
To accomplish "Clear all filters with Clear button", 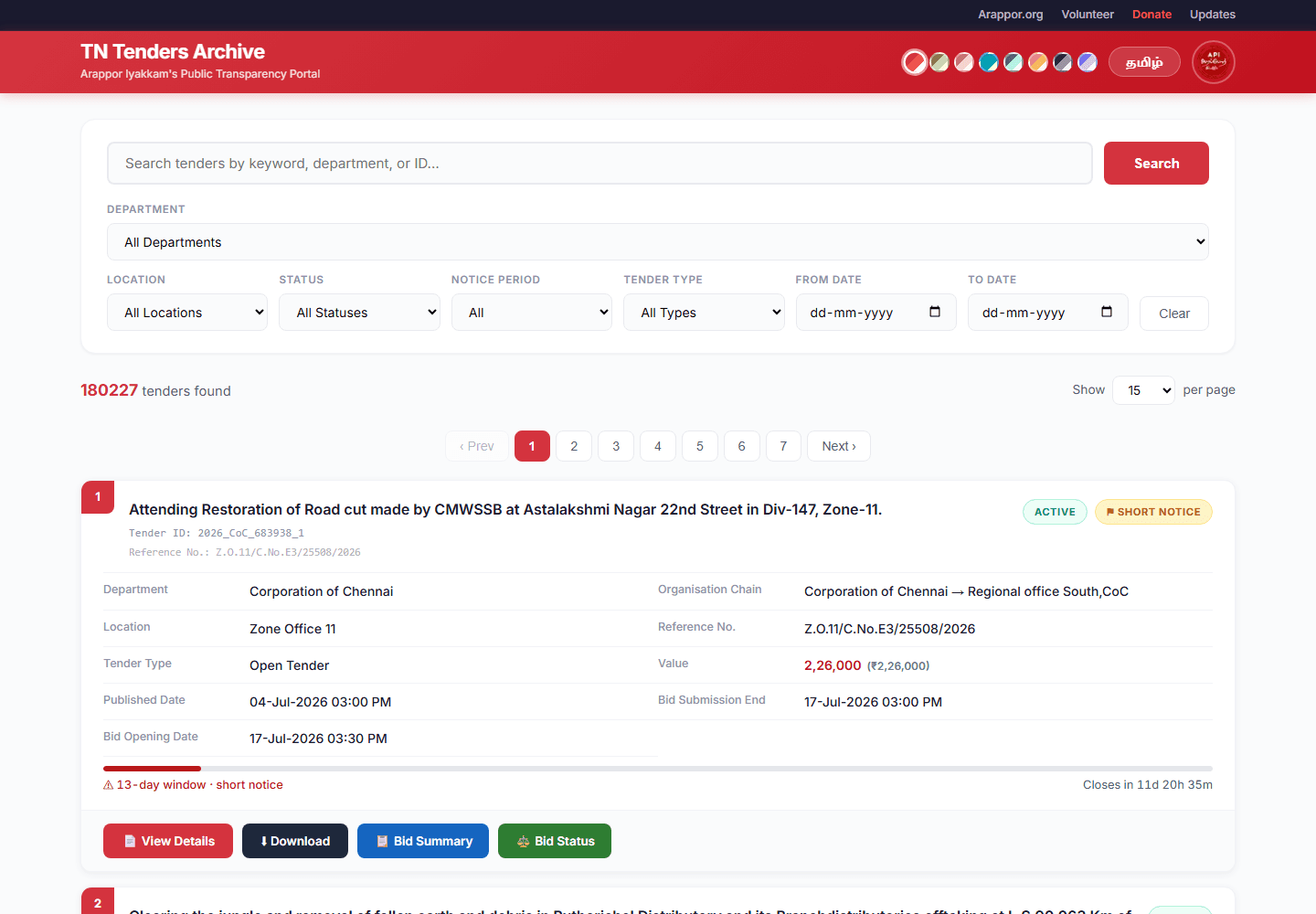I will tap(1174, 314).
